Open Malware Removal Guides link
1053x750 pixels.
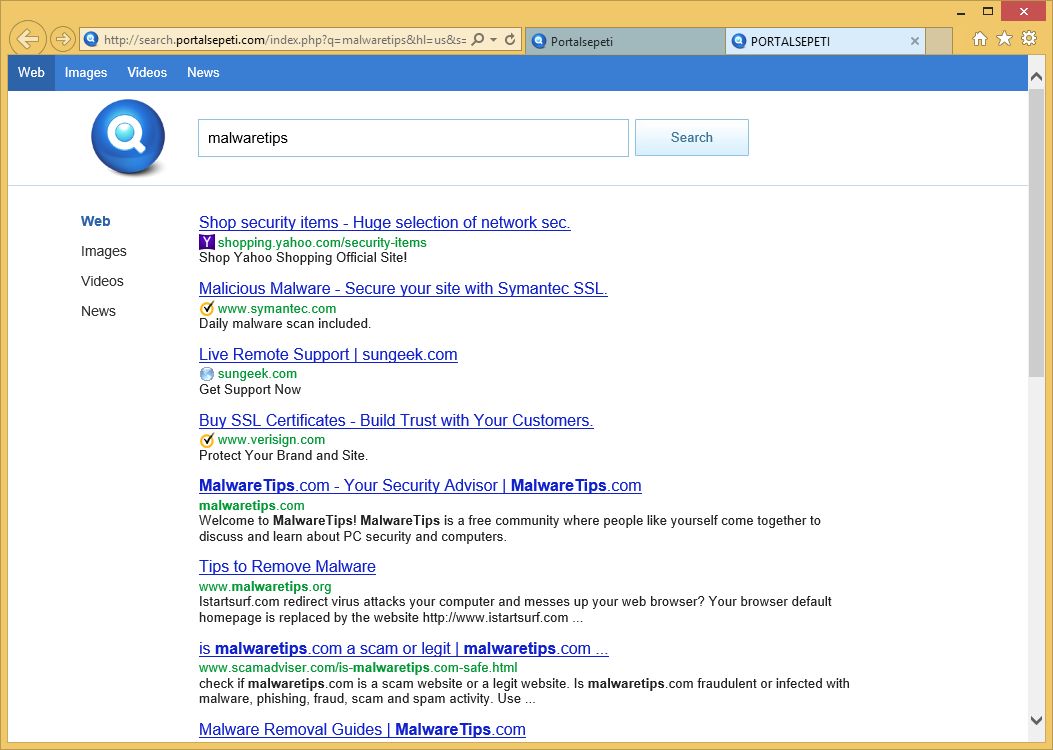(362, 730)
